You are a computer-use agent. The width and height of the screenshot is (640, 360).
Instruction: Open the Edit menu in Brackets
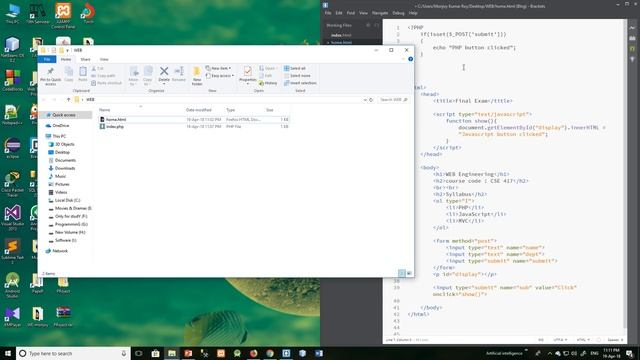pyautogui.click(x=339, y=13)
